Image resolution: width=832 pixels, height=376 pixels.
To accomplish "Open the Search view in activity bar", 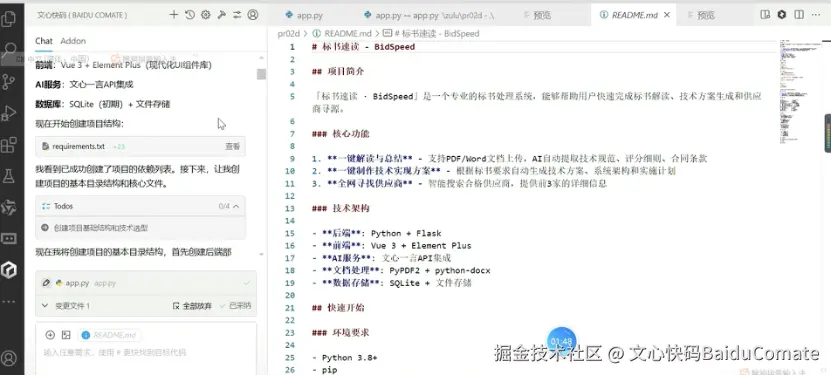I will click(x=9, y=51).
